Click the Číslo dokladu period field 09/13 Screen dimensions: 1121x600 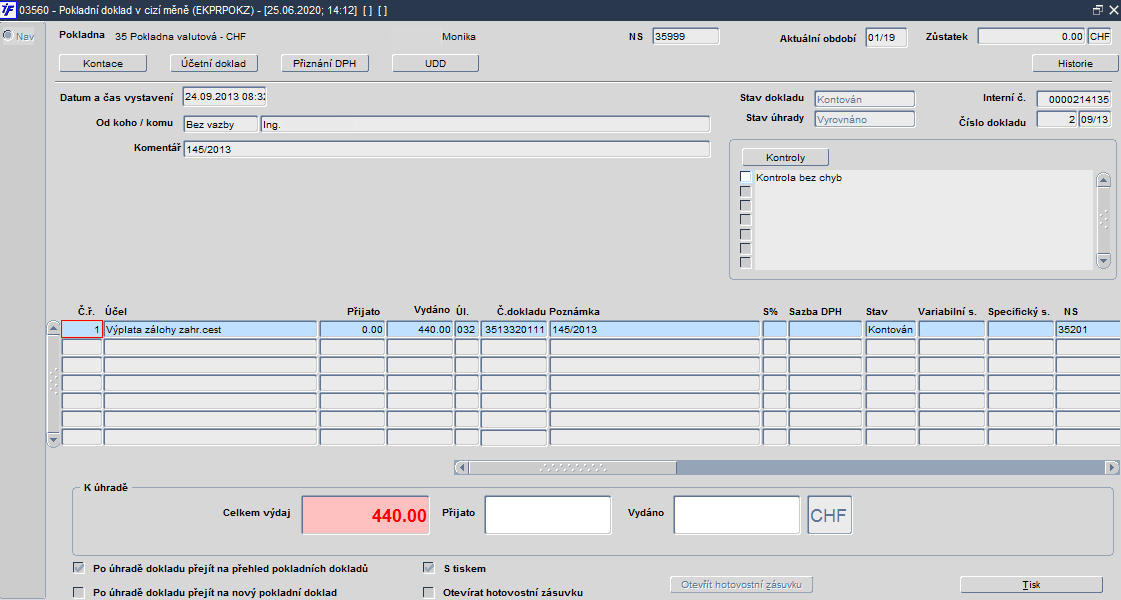(1094, 119)
